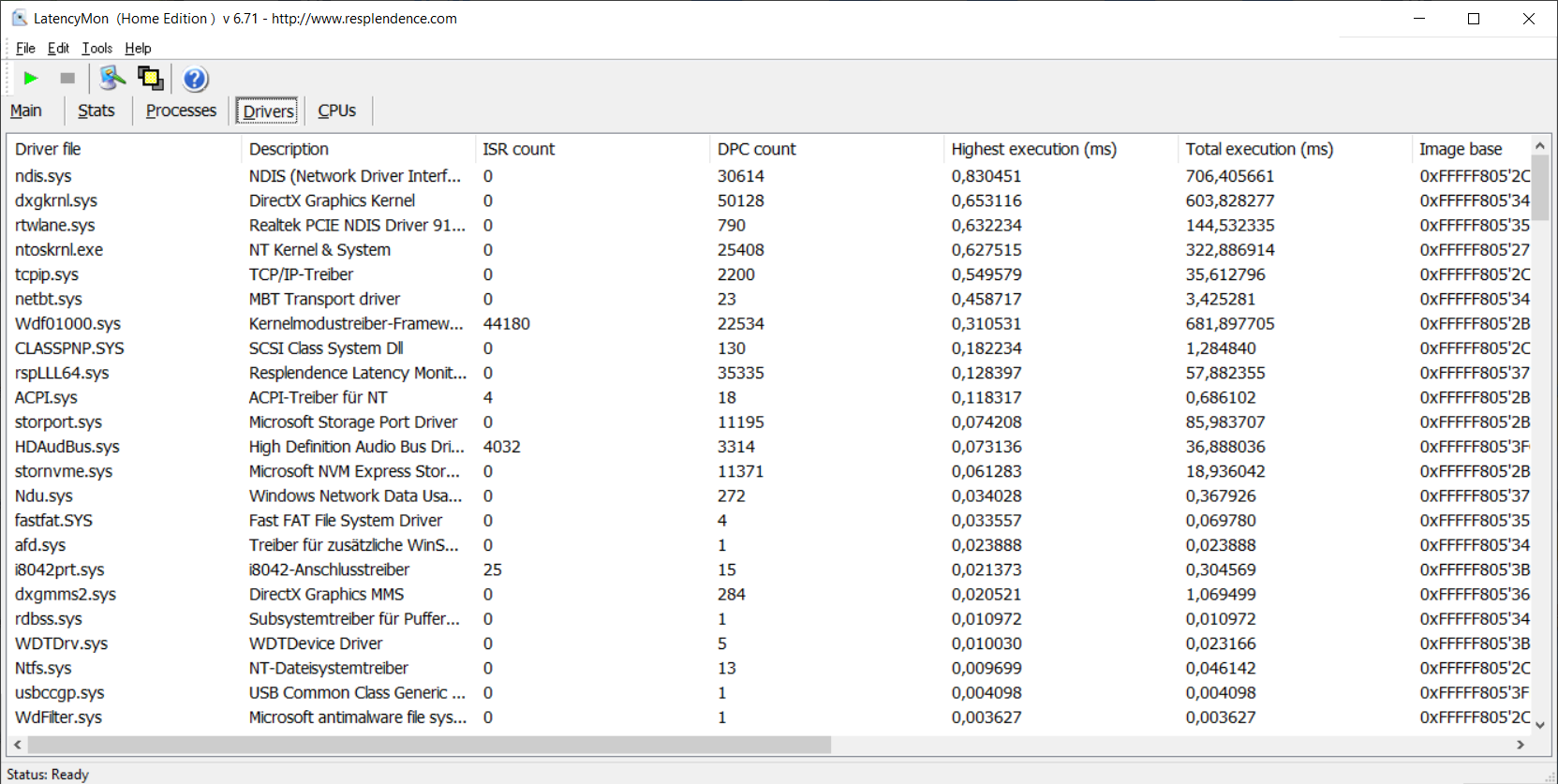The image size is (1558, 784).
Task: Select the dxgkrnl.sys driver row
Action: (x=56, y=200)
